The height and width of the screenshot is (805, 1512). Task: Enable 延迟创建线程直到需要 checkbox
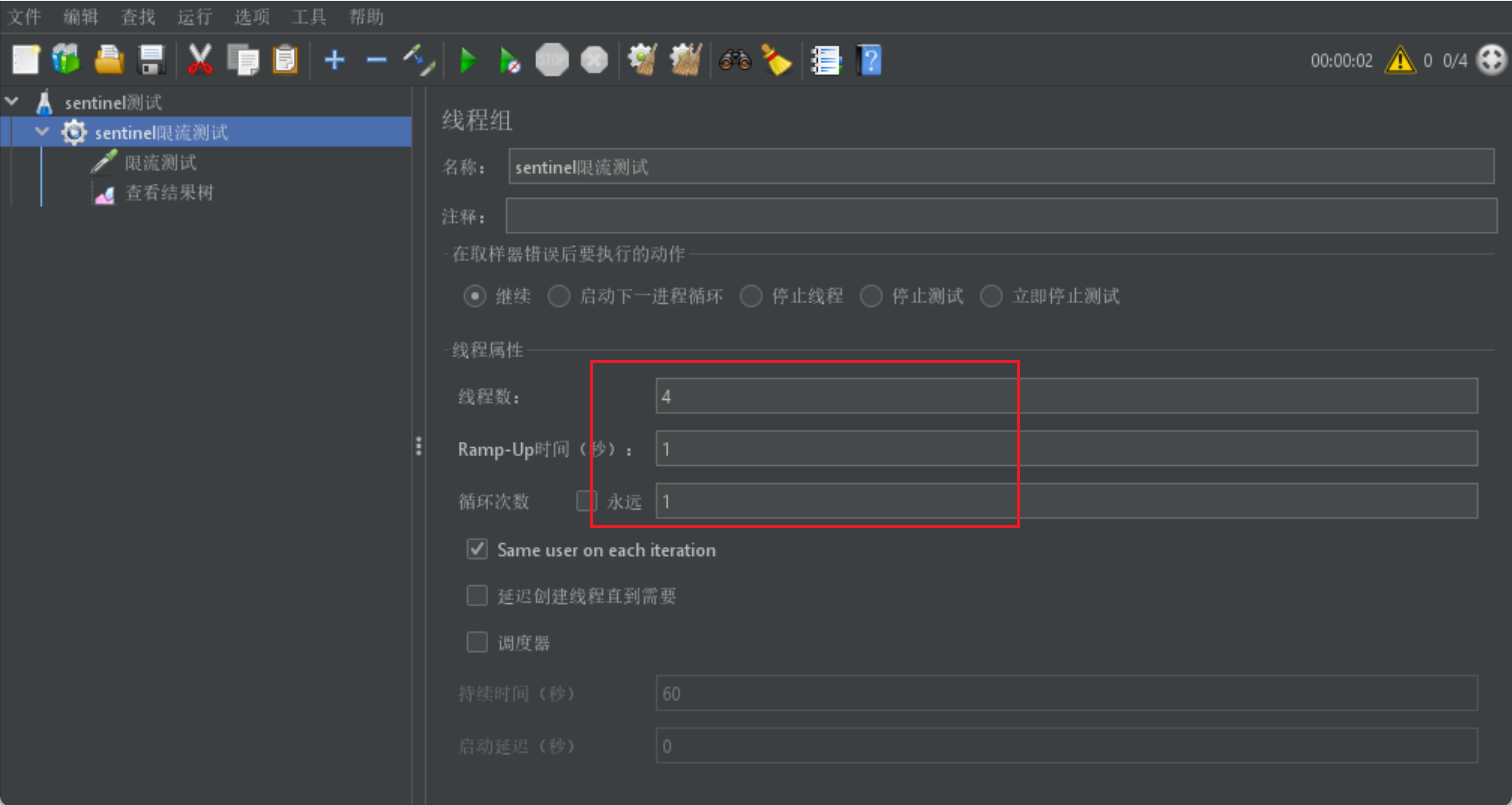point(477,596)
